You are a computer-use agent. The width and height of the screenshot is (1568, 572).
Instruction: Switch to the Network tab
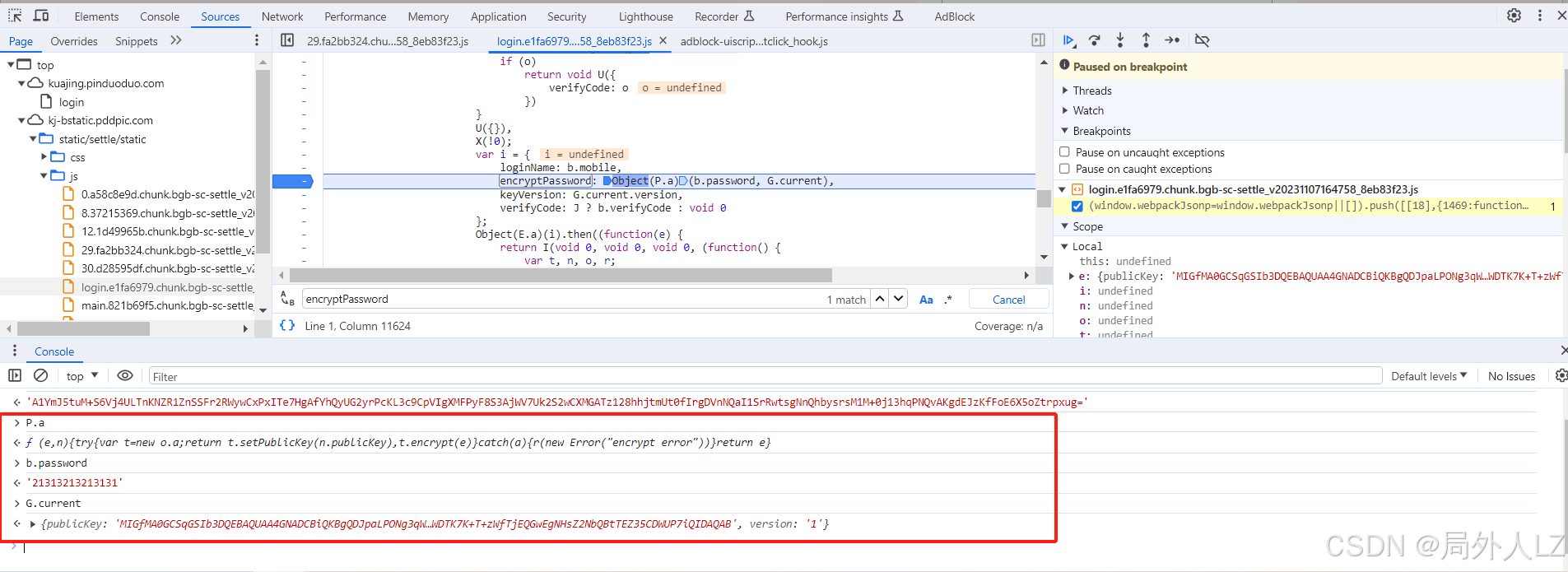pyautogui.click(x=282, y=16)
